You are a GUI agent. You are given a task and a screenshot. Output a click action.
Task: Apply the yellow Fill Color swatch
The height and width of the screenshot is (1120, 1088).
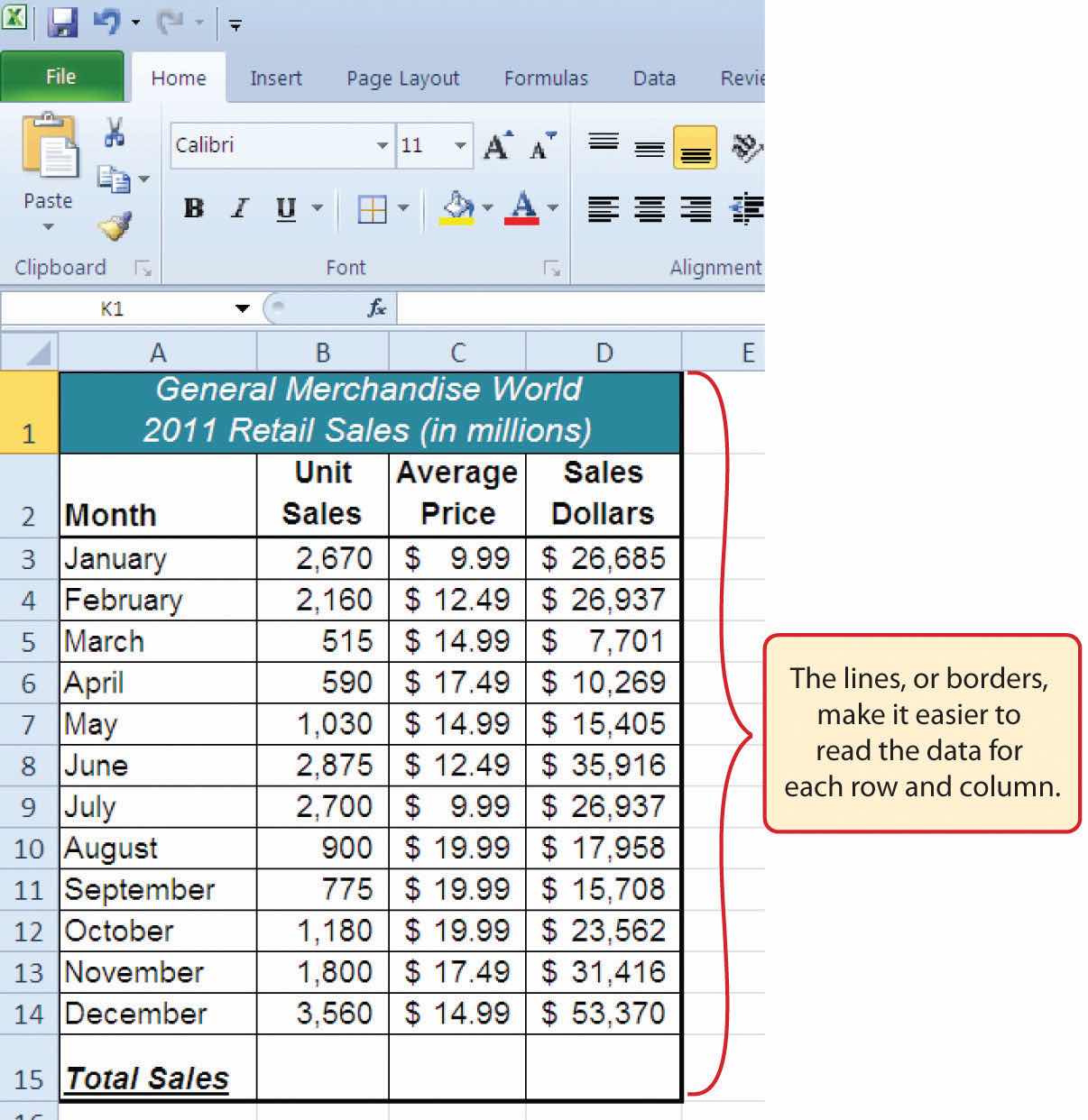coord(457,209)
